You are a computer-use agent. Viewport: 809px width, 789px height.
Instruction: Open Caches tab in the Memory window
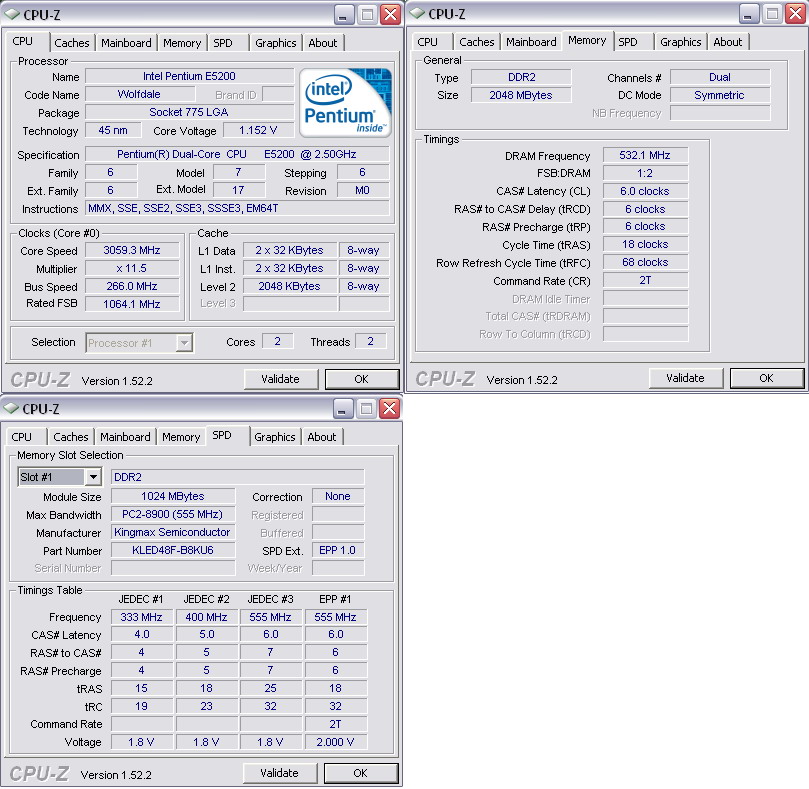coord(477,42)
